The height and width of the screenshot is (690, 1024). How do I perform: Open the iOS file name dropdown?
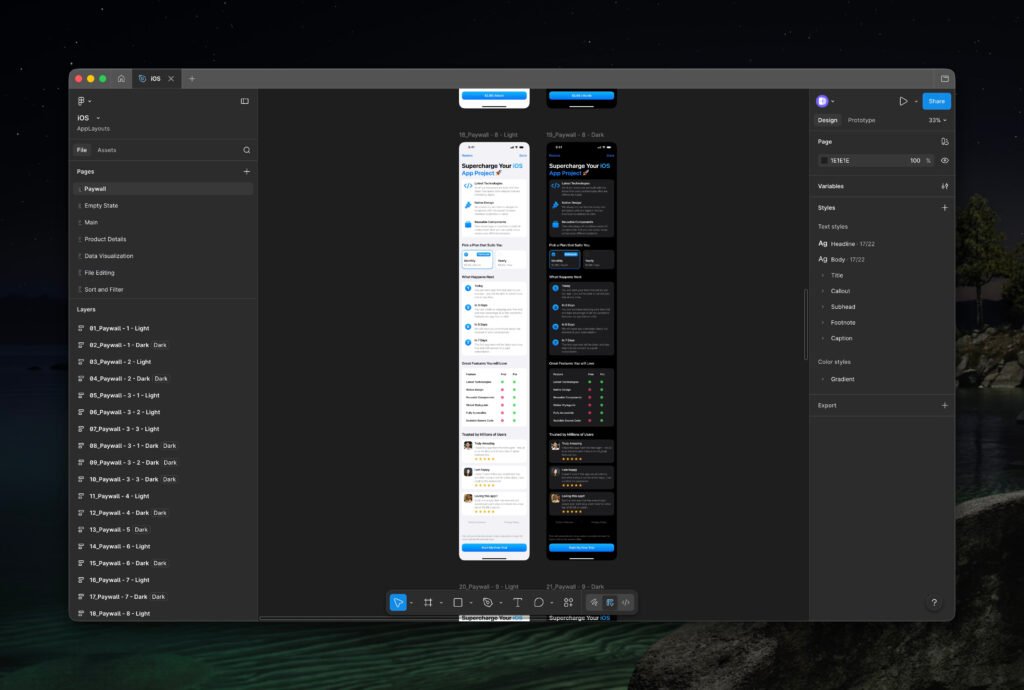point(98,118)
